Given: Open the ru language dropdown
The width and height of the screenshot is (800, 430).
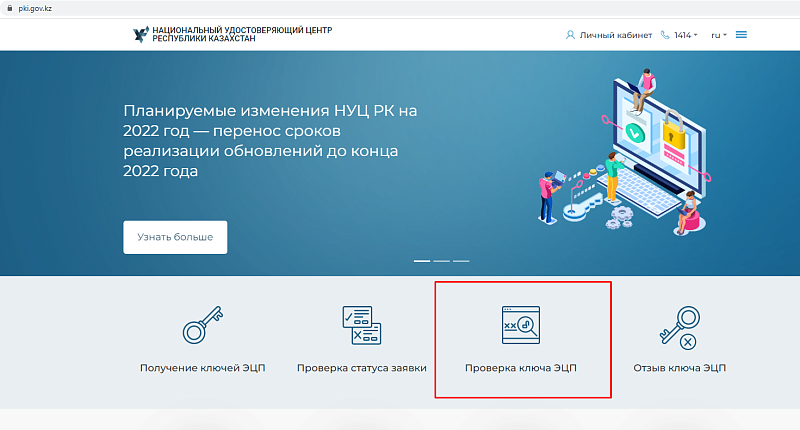Looking at the screenshot, I should coord(717,35).
